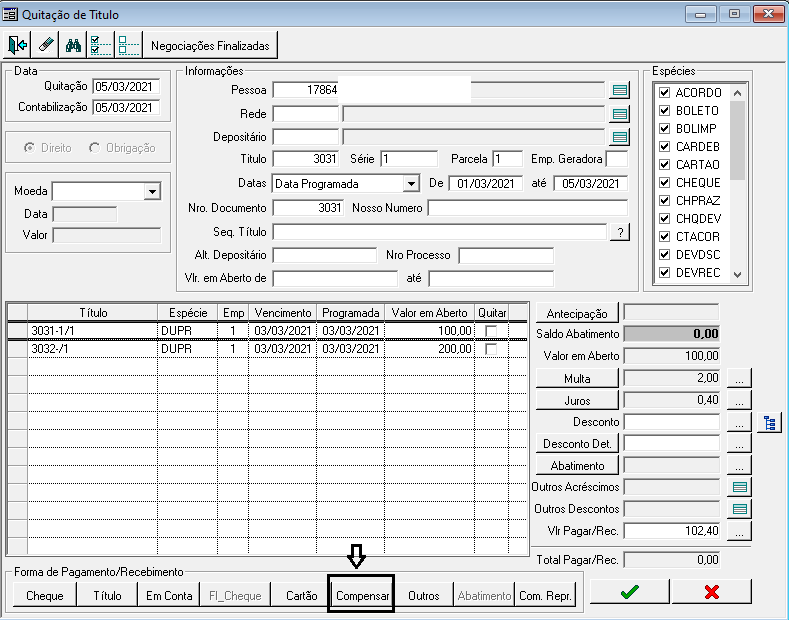789x620 pixels.
Task: Uncheck the ACORDO espécie
Action: pyautogui.click(x=664, y=93)
